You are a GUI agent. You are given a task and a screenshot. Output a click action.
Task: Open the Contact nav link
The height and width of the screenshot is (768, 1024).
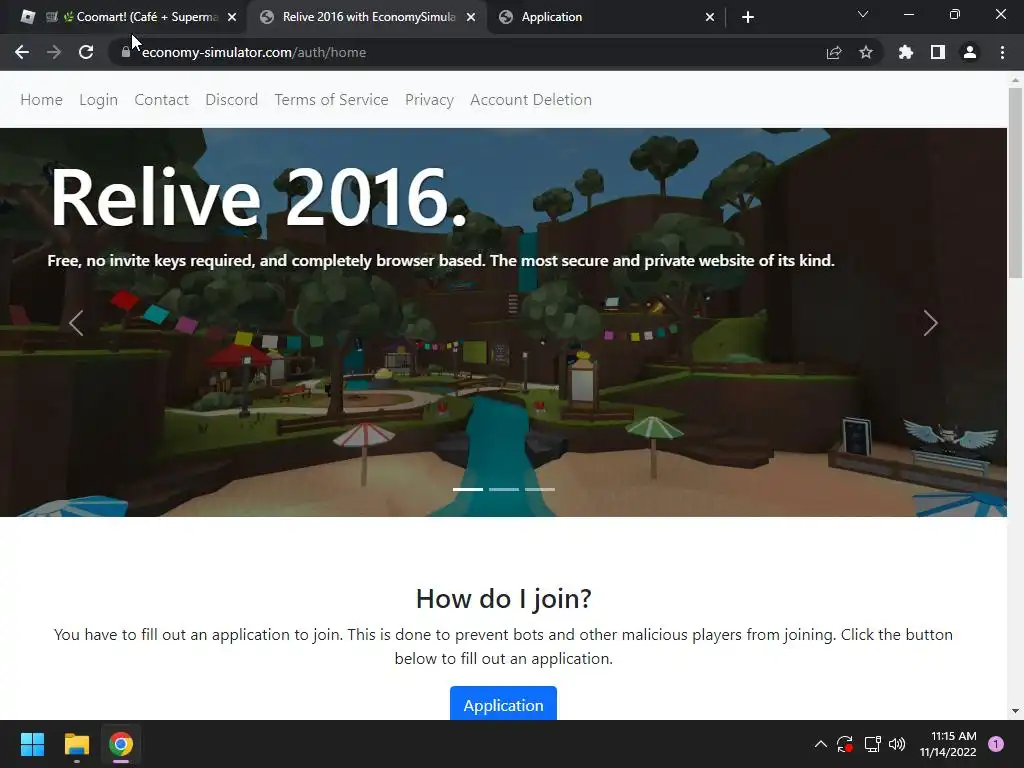tap(161, 100)
